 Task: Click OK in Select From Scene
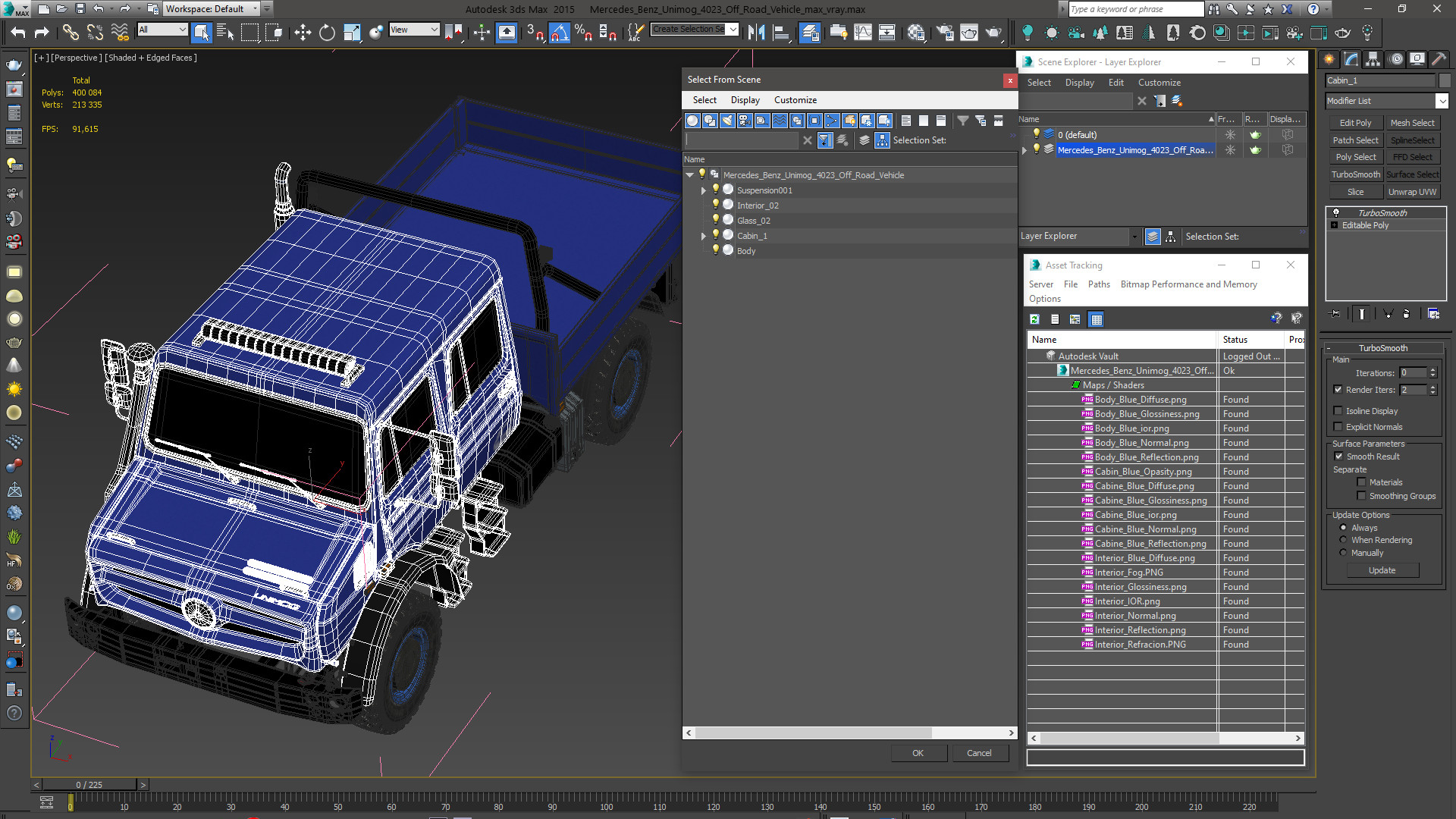918,753
